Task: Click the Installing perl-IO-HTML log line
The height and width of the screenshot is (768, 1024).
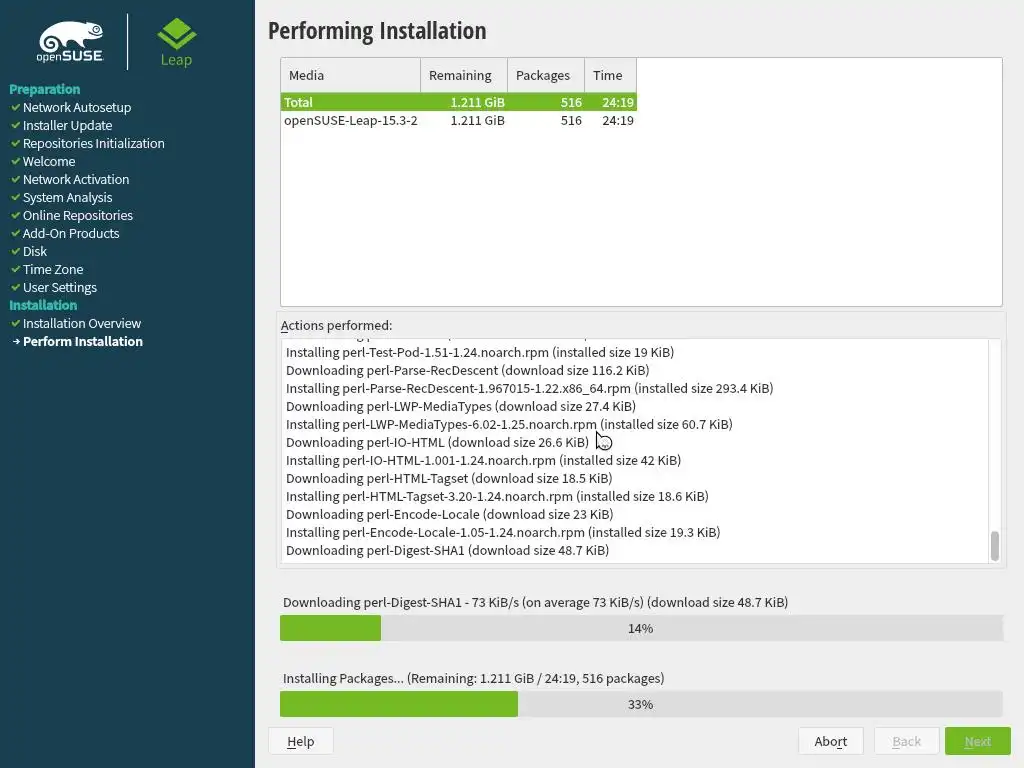Action: point(483,460)
